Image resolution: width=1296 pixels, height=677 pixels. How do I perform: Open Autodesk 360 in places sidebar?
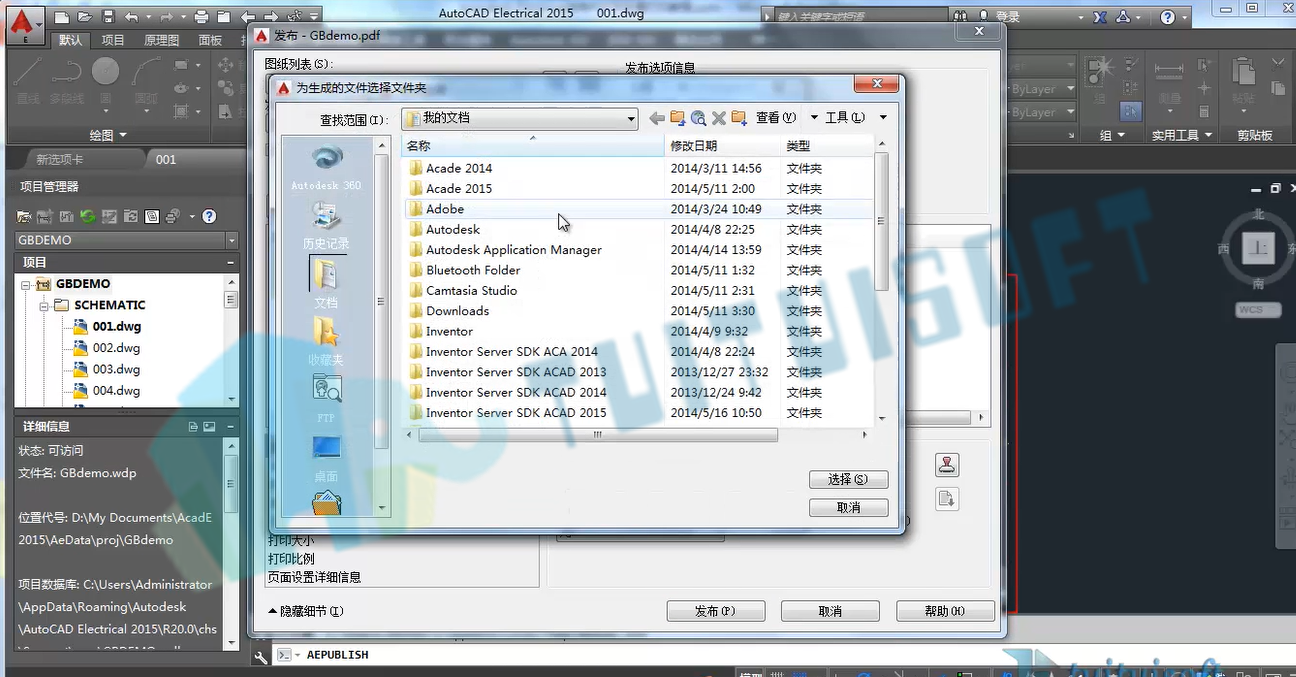pos(327,167)
